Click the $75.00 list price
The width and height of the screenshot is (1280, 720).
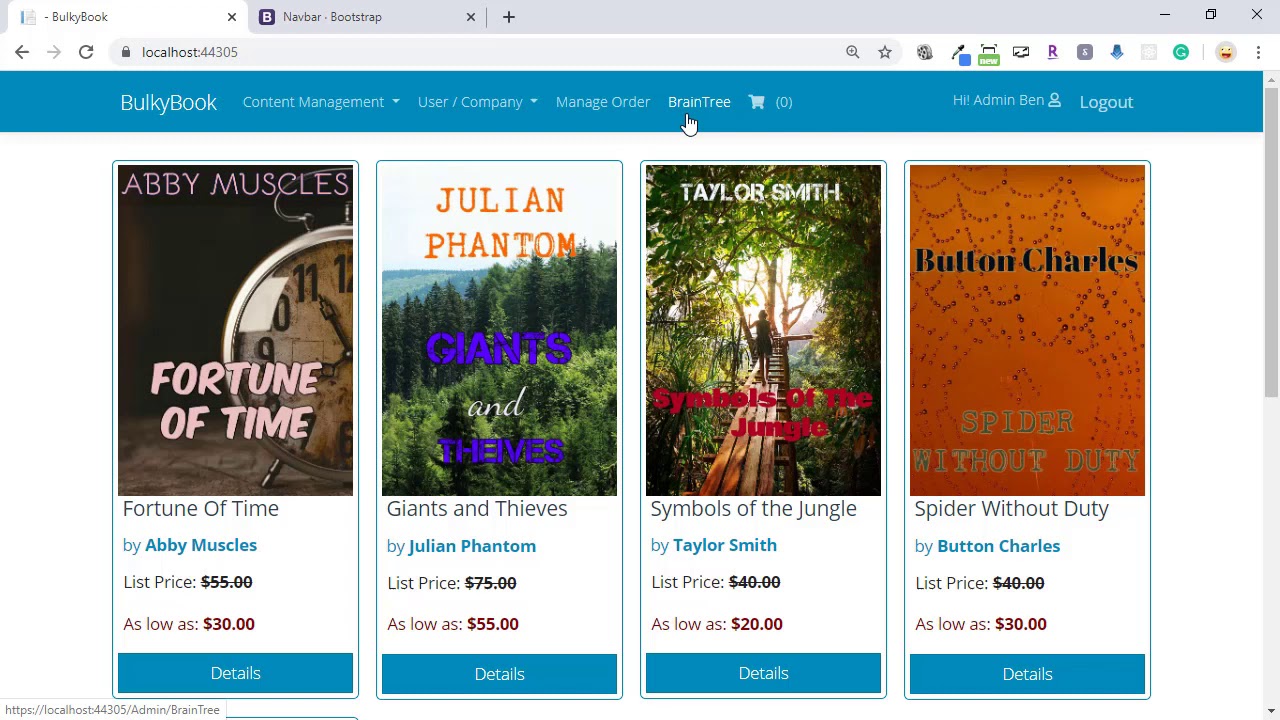(x=490, y=583)
